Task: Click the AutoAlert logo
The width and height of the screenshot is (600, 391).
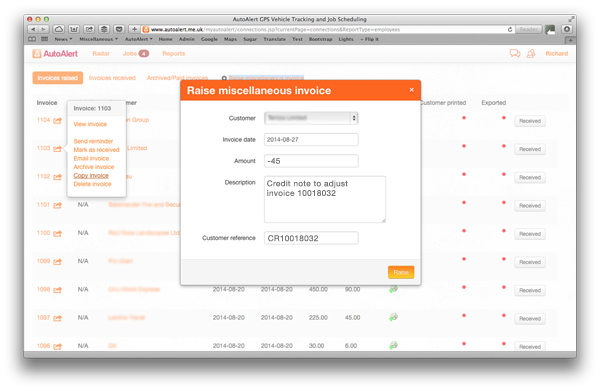Action: (55, 54)
